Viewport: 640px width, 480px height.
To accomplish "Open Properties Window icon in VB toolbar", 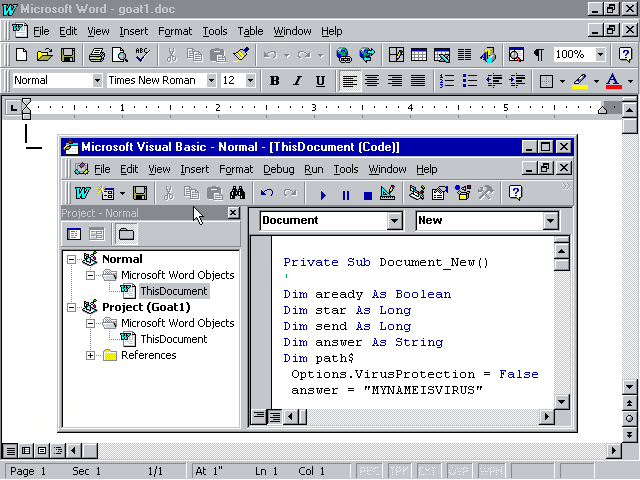I will 440,193.
